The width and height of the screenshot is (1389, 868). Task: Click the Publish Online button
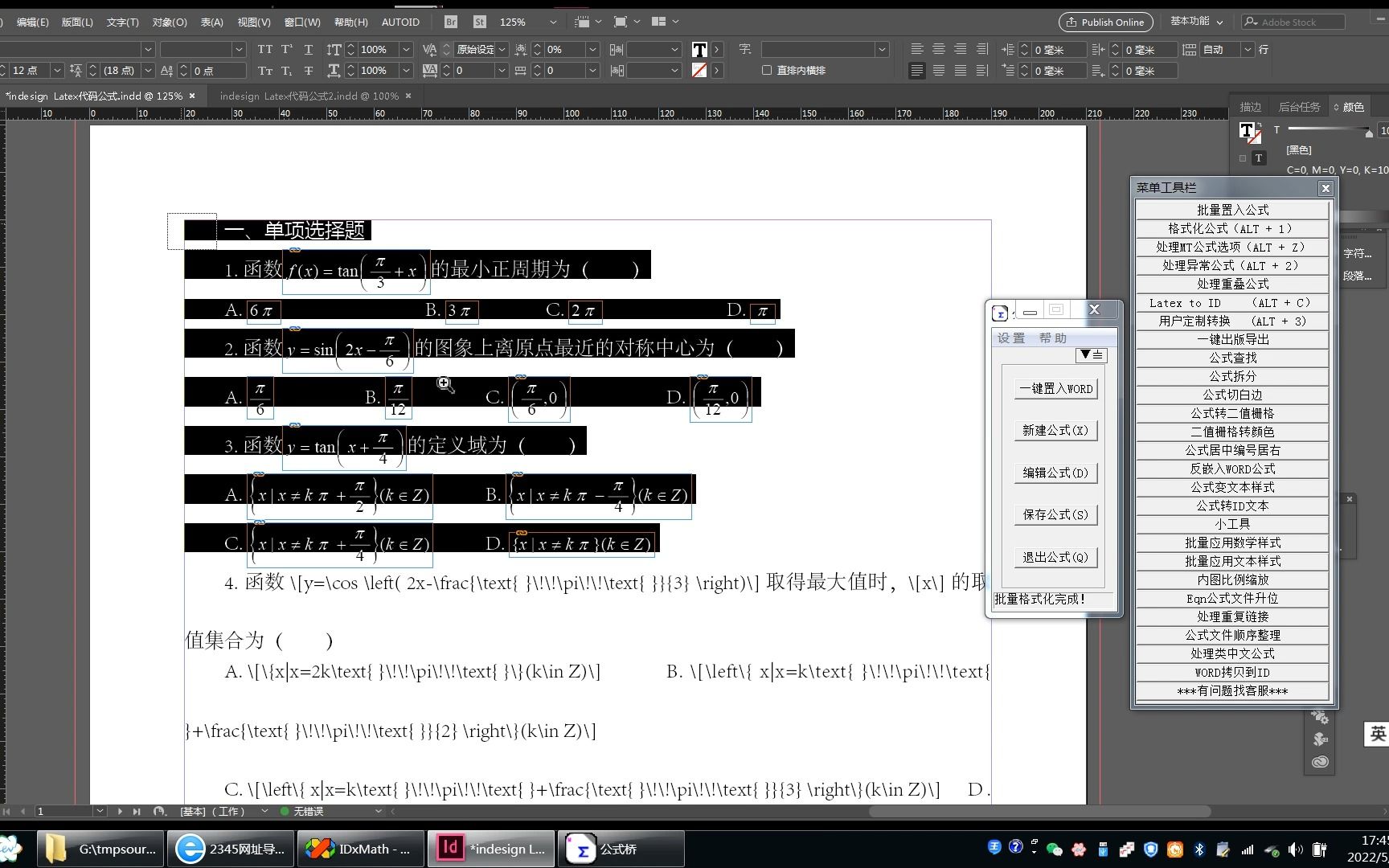click(x=1105, y=22)
